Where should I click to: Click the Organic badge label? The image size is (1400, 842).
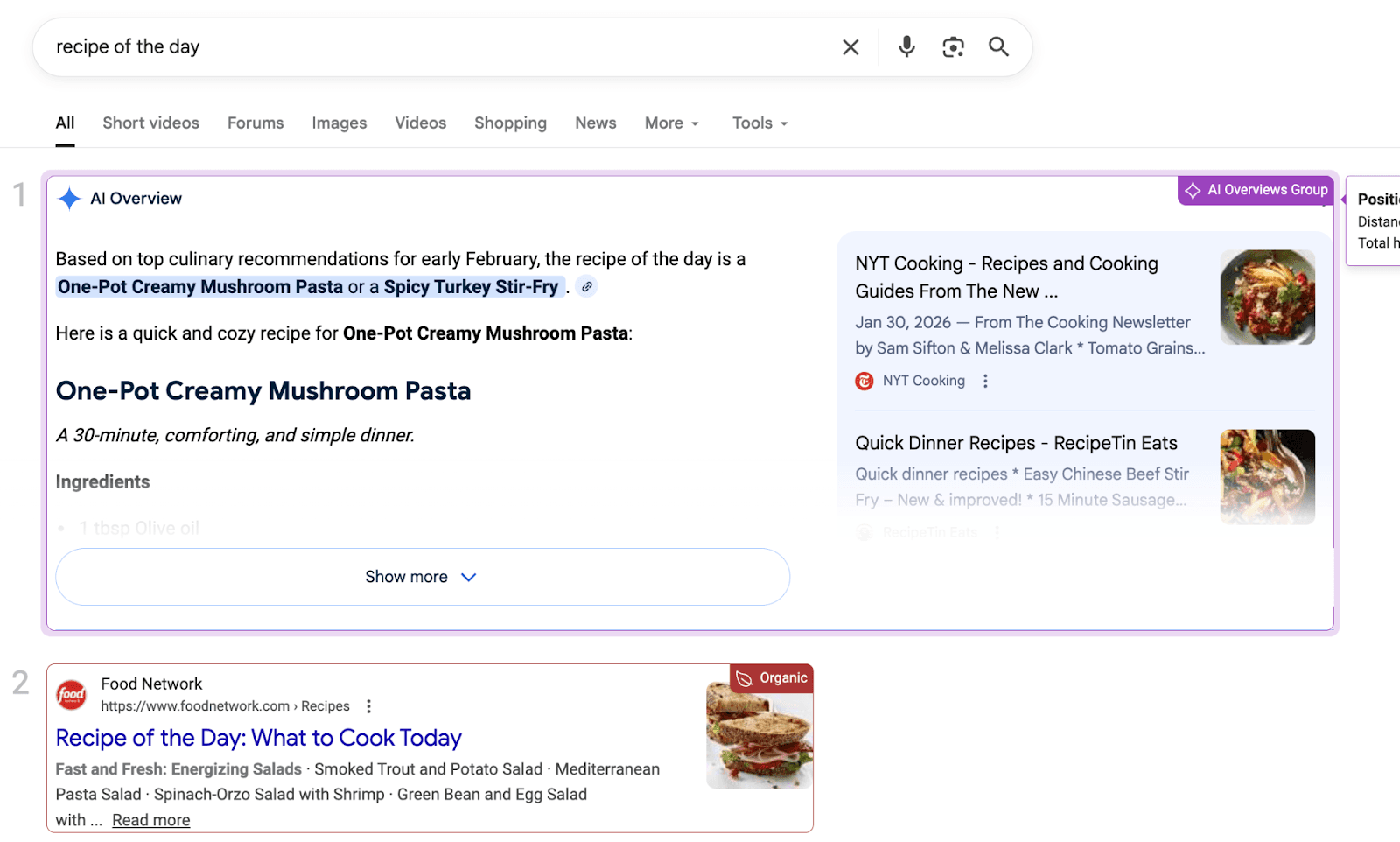772,678
